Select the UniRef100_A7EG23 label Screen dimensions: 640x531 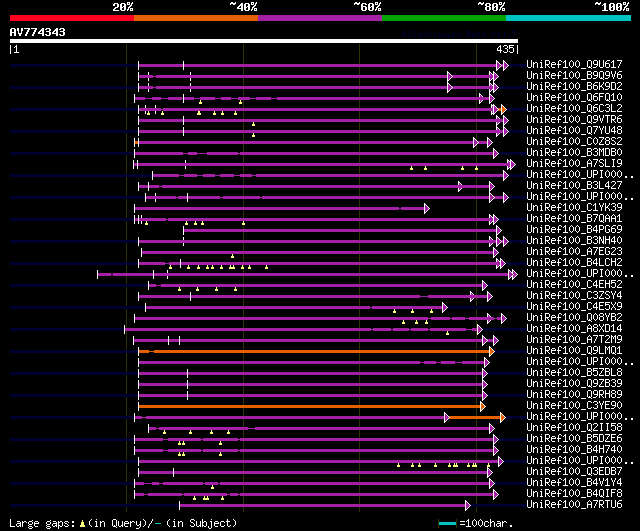click(574, 251)
